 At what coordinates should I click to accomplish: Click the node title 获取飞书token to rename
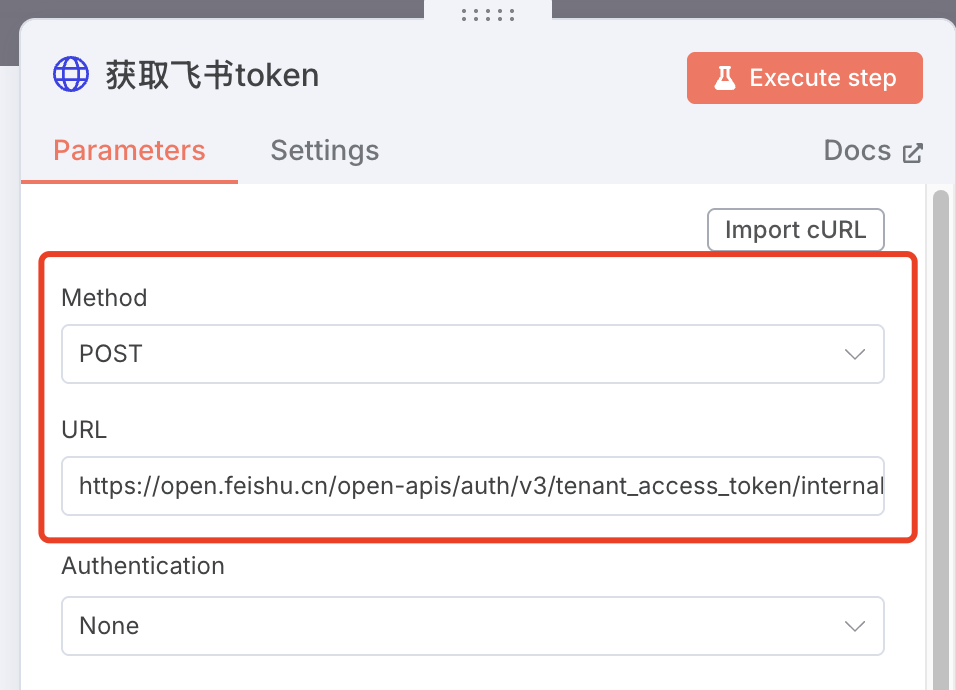212,76
